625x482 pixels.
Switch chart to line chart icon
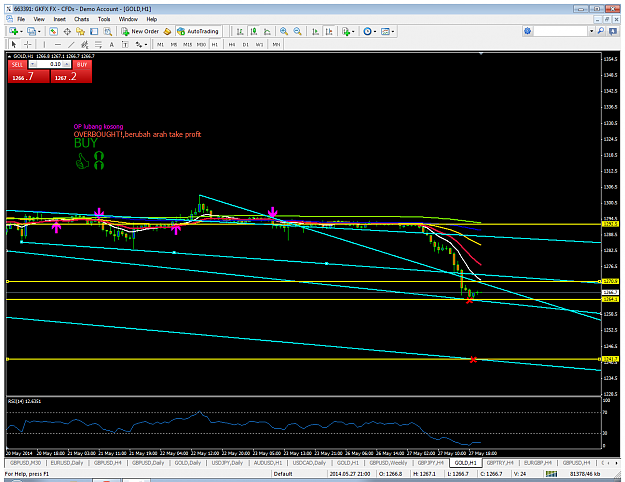[x=267, y=31]
